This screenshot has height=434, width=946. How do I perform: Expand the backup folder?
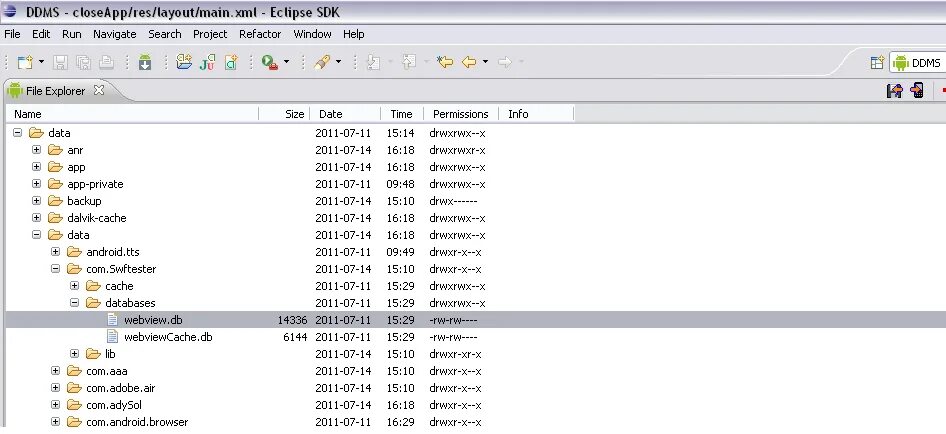37,200
